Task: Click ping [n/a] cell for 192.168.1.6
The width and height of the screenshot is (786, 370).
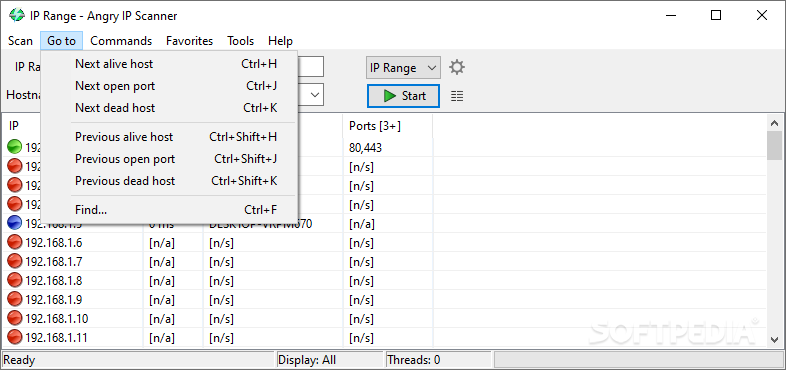Action: [x=162, y=243]
